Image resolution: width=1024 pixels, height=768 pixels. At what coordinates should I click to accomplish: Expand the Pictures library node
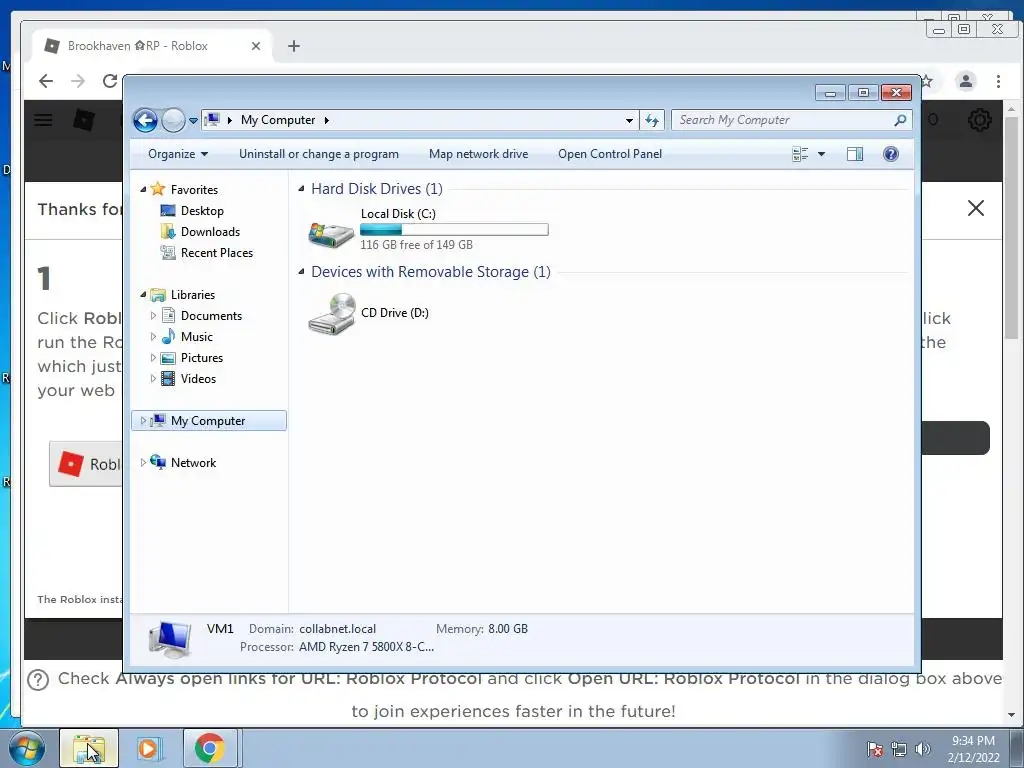point(153,358)
